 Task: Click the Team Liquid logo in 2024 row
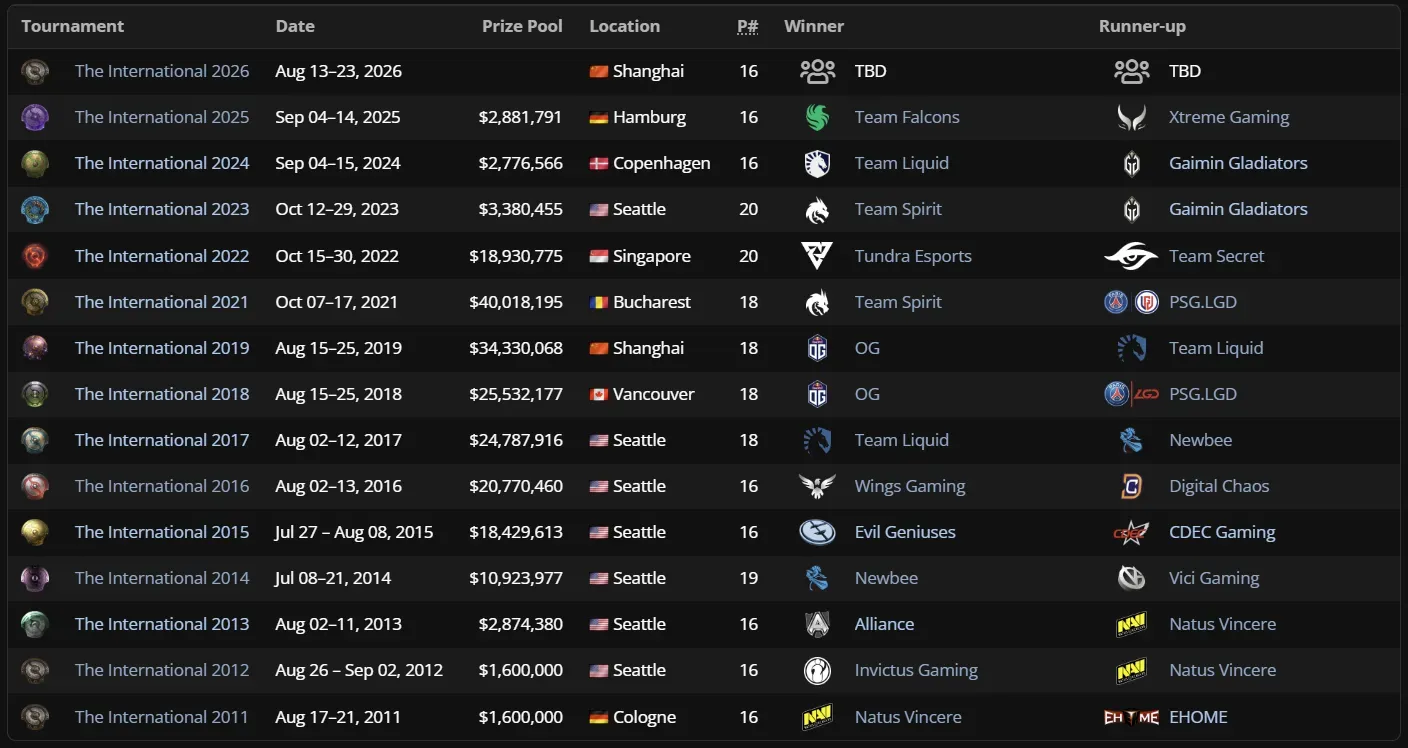click(x=817, y=164)
